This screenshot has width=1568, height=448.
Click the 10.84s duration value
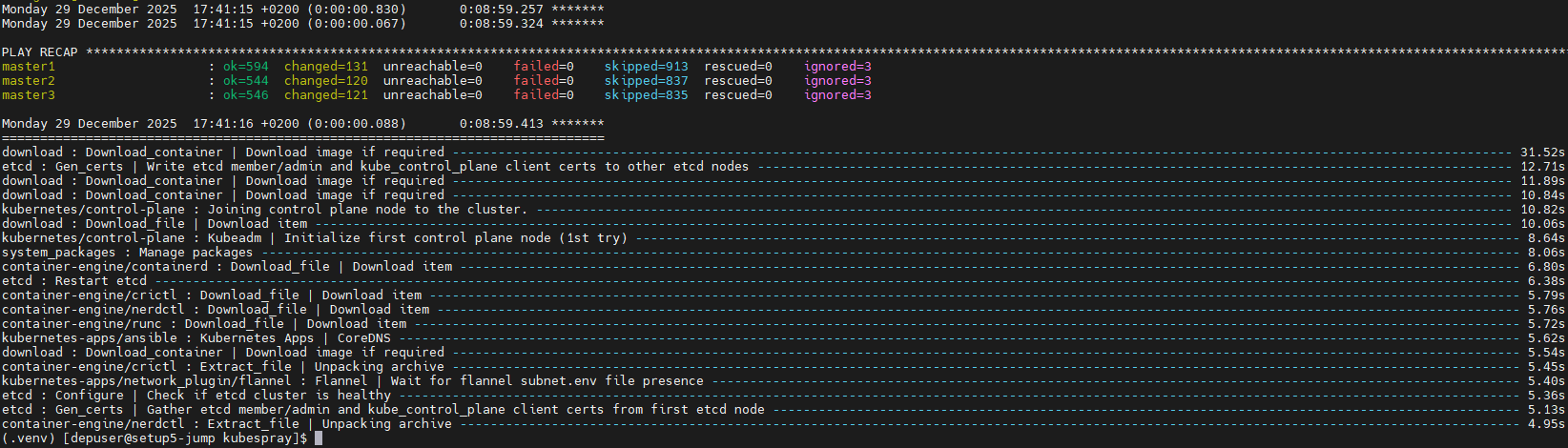pyautogui.click(x=1542, y=195)
